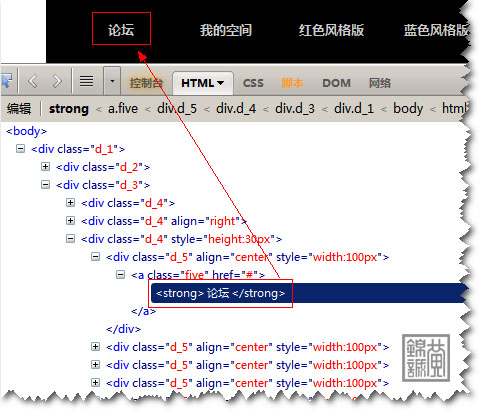Expand the div class d_2 node
479x418 pixels.
tap(46, 166)
